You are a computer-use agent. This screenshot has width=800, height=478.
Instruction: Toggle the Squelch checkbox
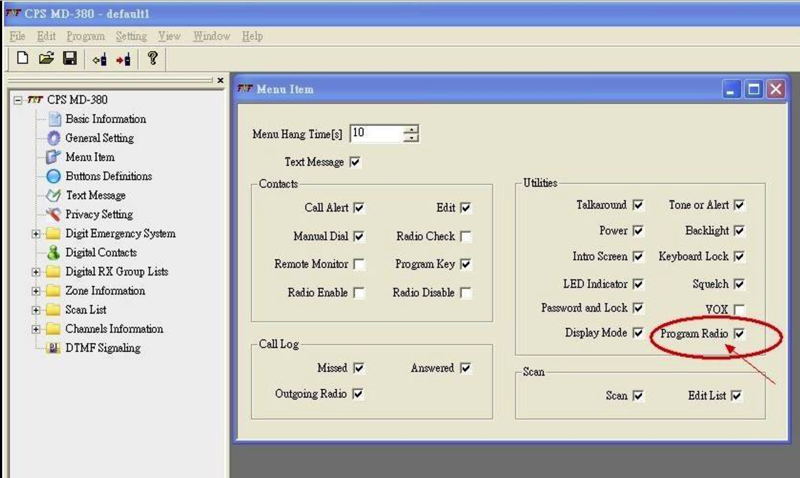click(739, 284)
